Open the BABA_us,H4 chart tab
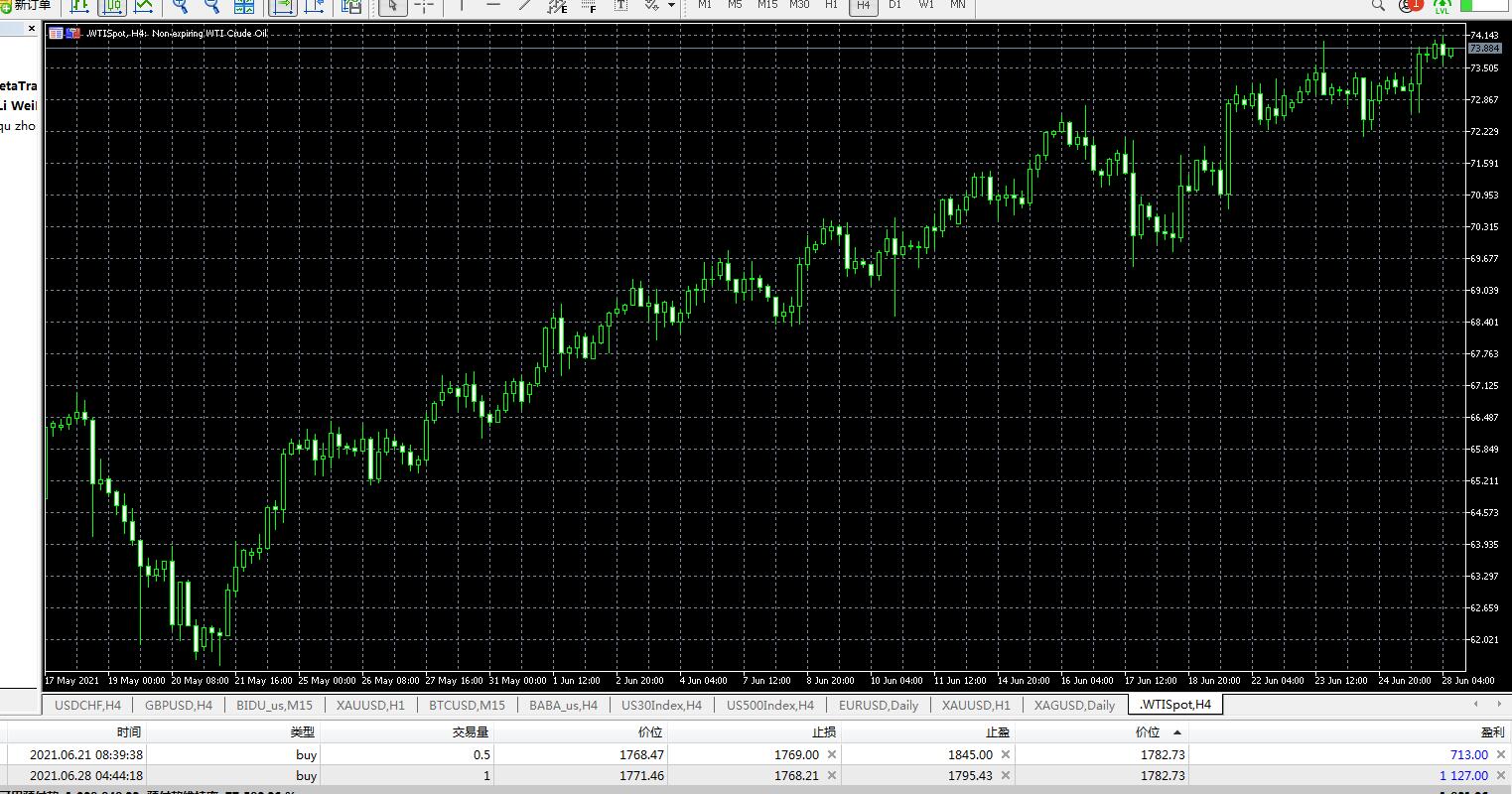The image size is (1512, 794). [564, 705]
